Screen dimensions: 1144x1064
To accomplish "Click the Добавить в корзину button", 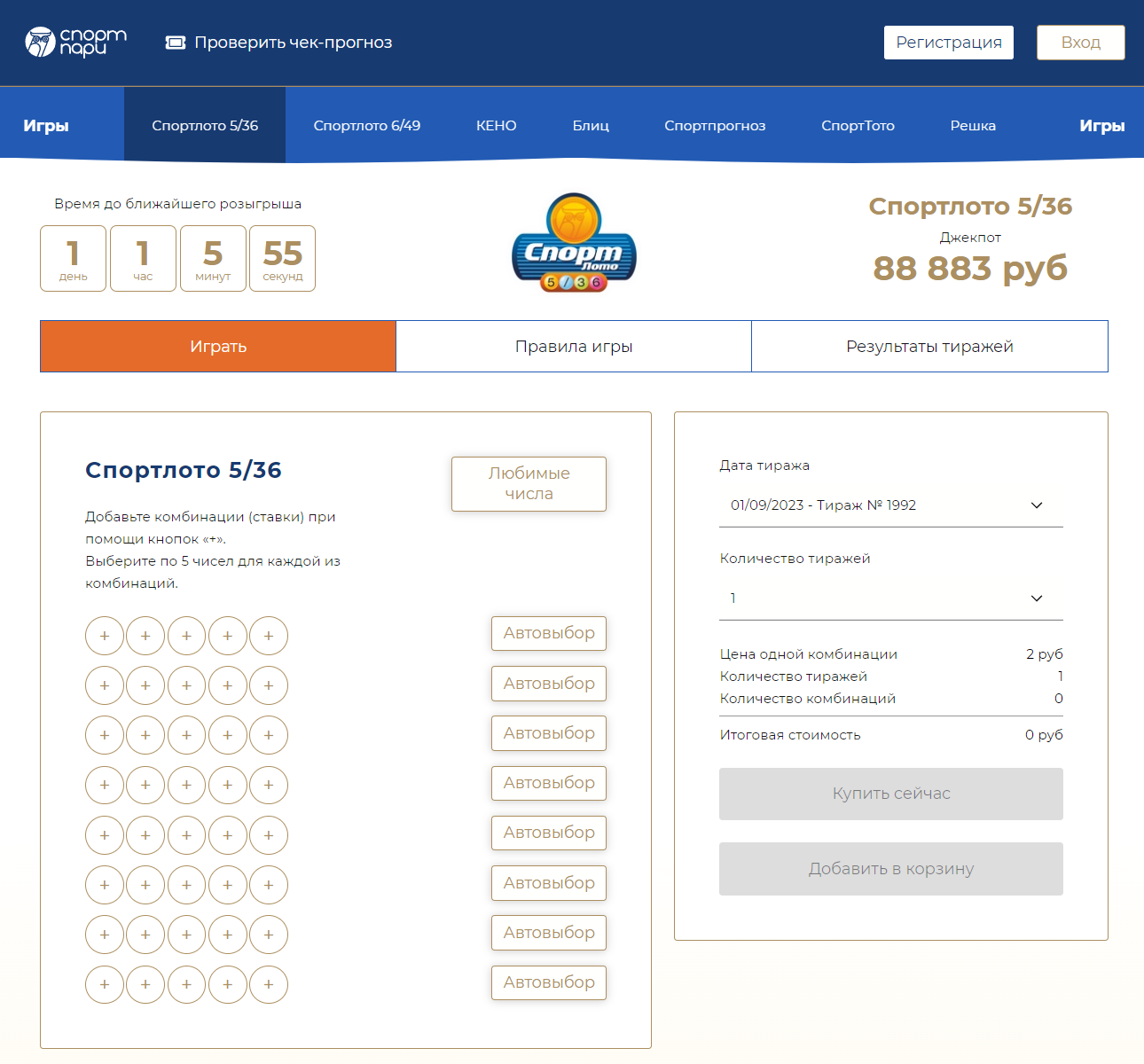I will (x=891, y=869).
